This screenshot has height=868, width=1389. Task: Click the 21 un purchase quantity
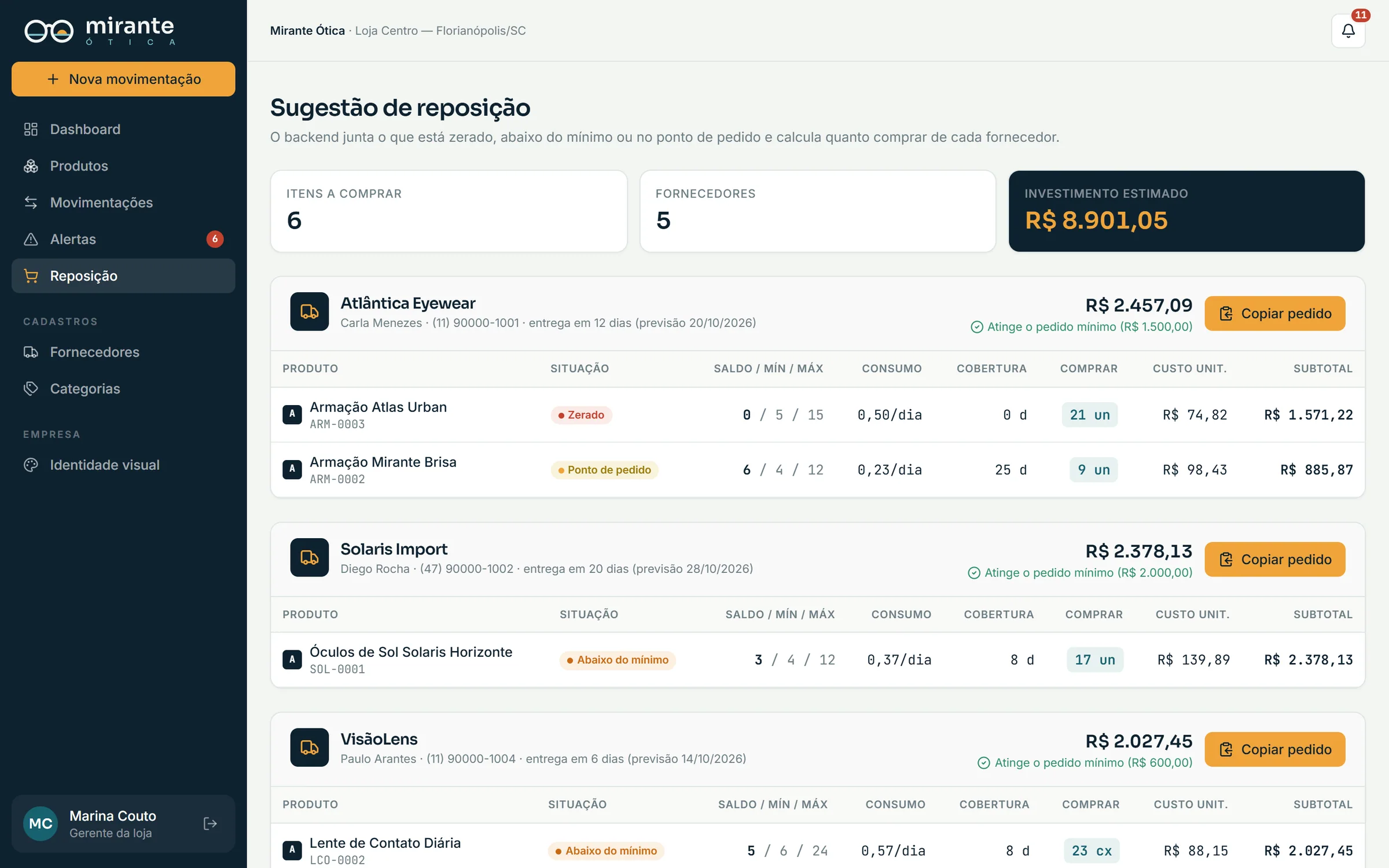tap(1089, 415)
